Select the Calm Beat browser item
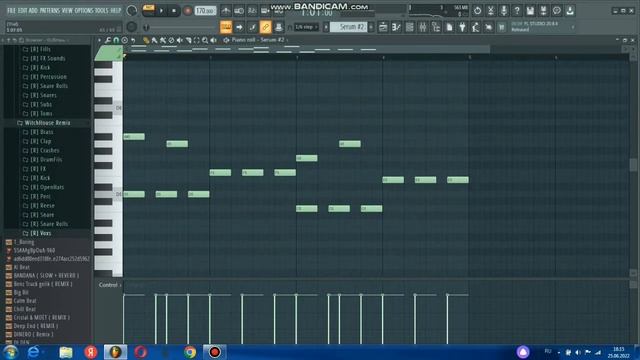The height and width of the screenshot is (360, 640). pos(25,301)
